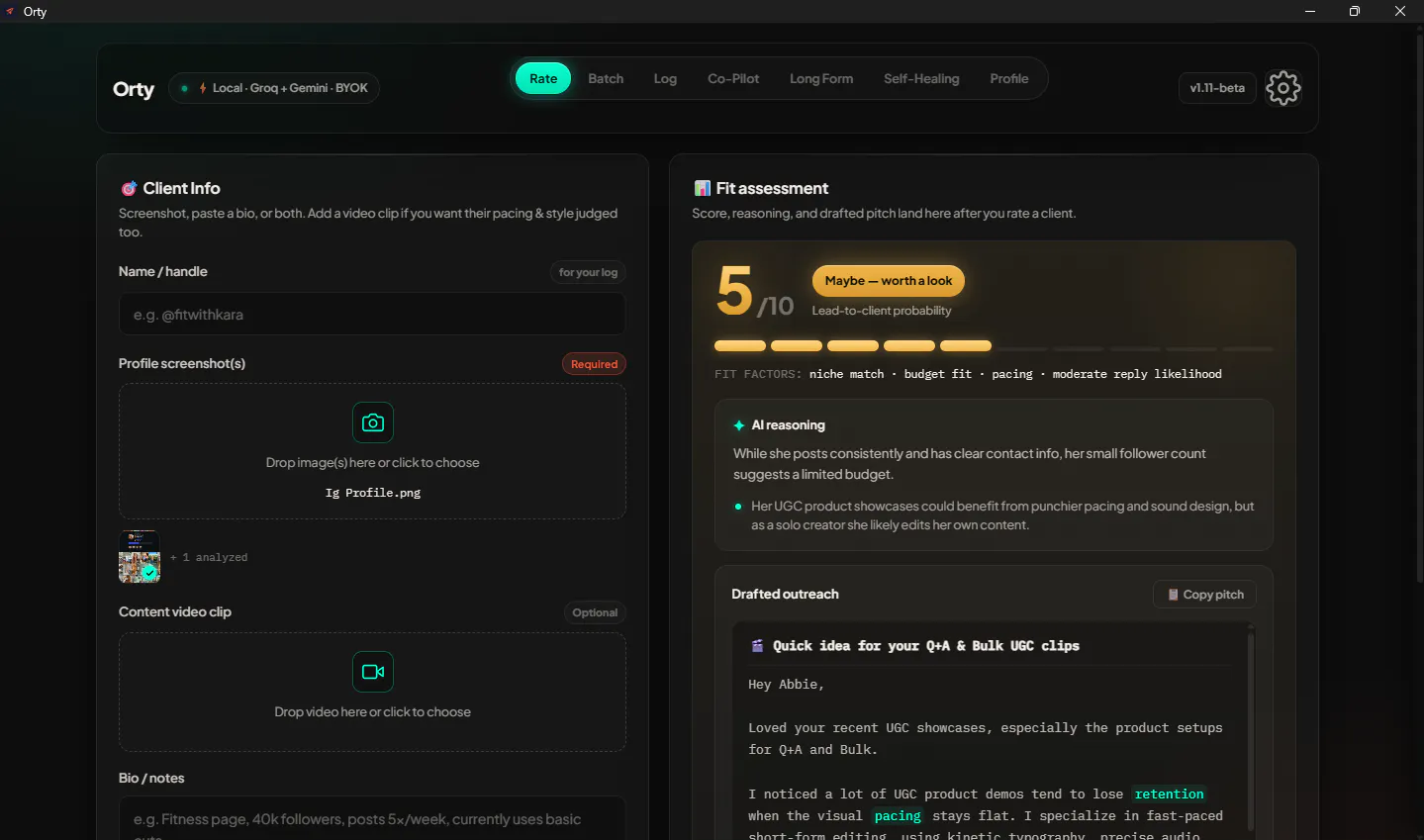The height and width of the screenshot is (840, 1424).
Task: Click the AI reasoning sparkle icon
Action: pos(739,425)
